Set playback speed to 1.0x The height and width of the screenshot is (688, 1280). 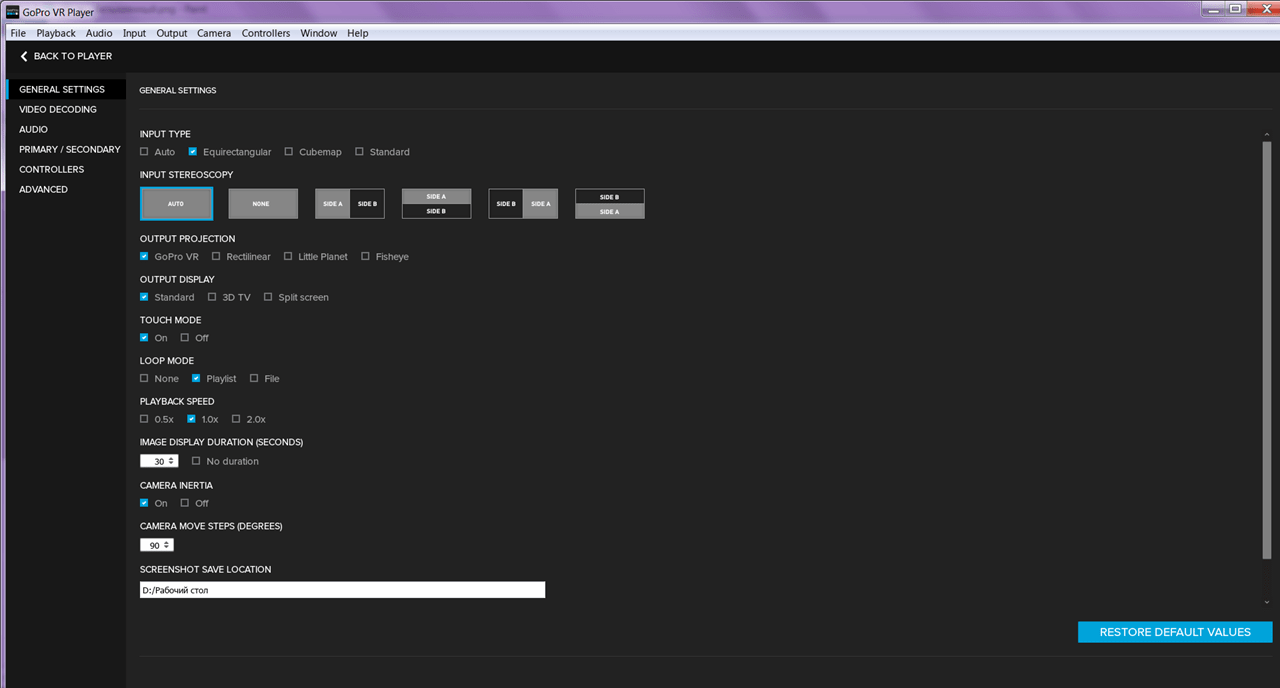pos(191,419)
